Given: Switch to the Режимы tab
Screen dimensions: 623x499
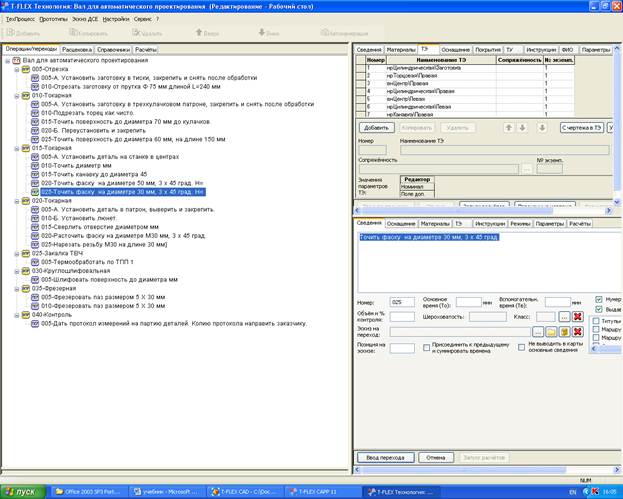Looking at the screenshot, I should tap(520, 224).
